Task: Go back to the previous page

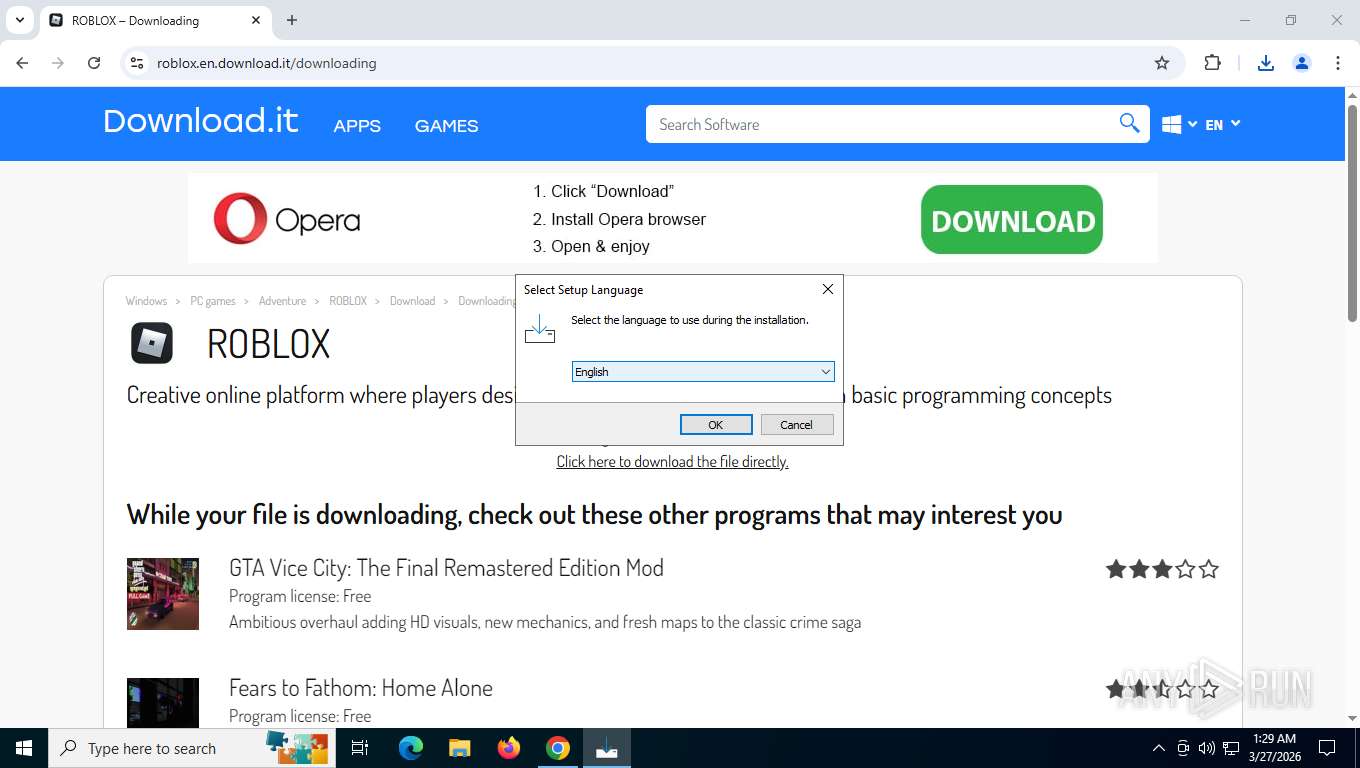Action: pyautogui.click(x=22, y=63)
